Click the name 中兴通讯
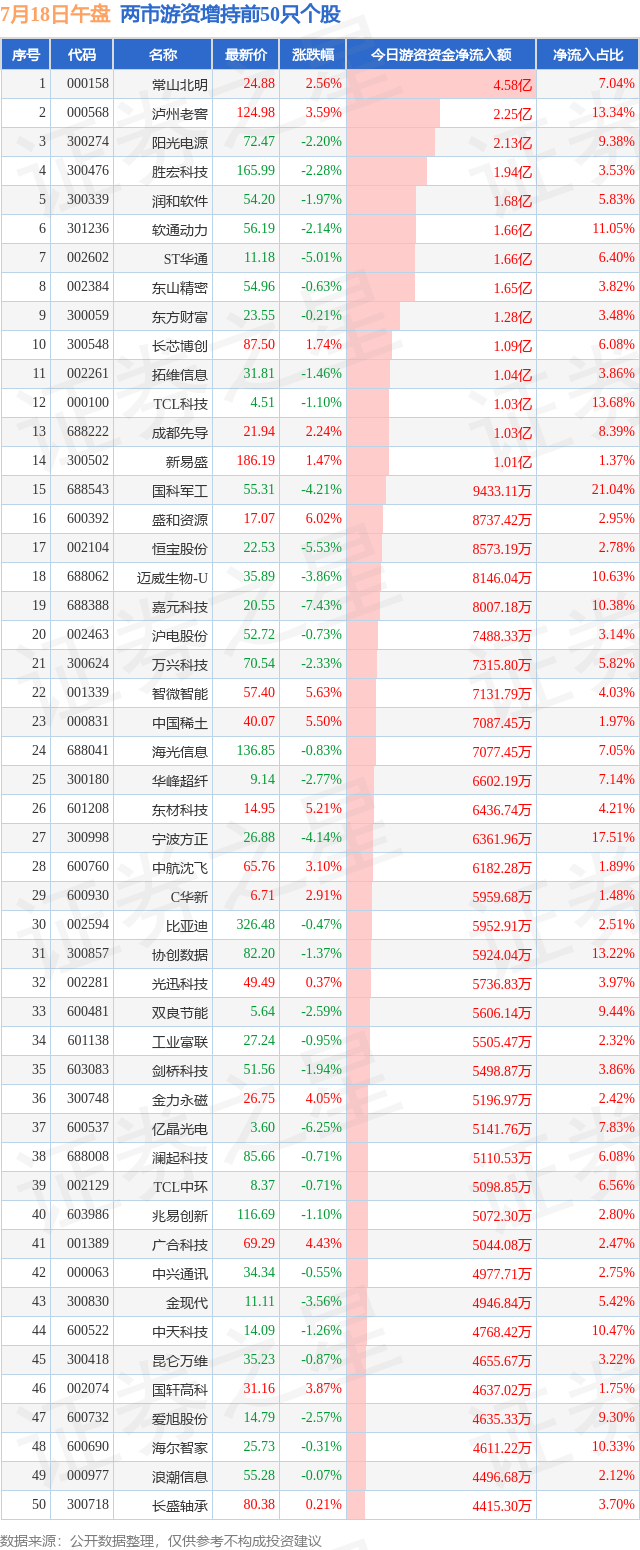640x1550 pixels. [180, 1274]
